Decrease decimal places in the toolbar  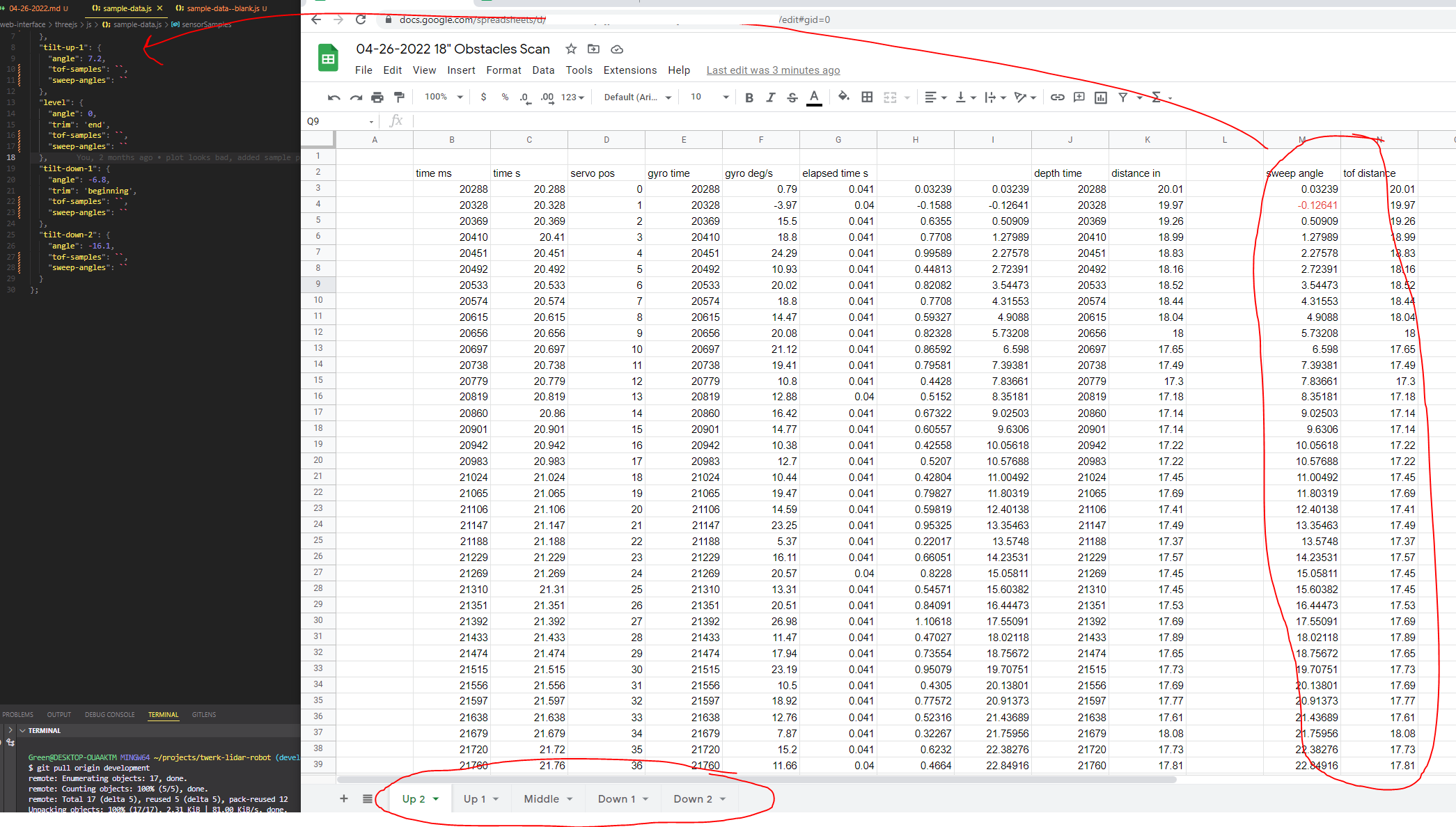pyautogui.click(x=526, y=97)
